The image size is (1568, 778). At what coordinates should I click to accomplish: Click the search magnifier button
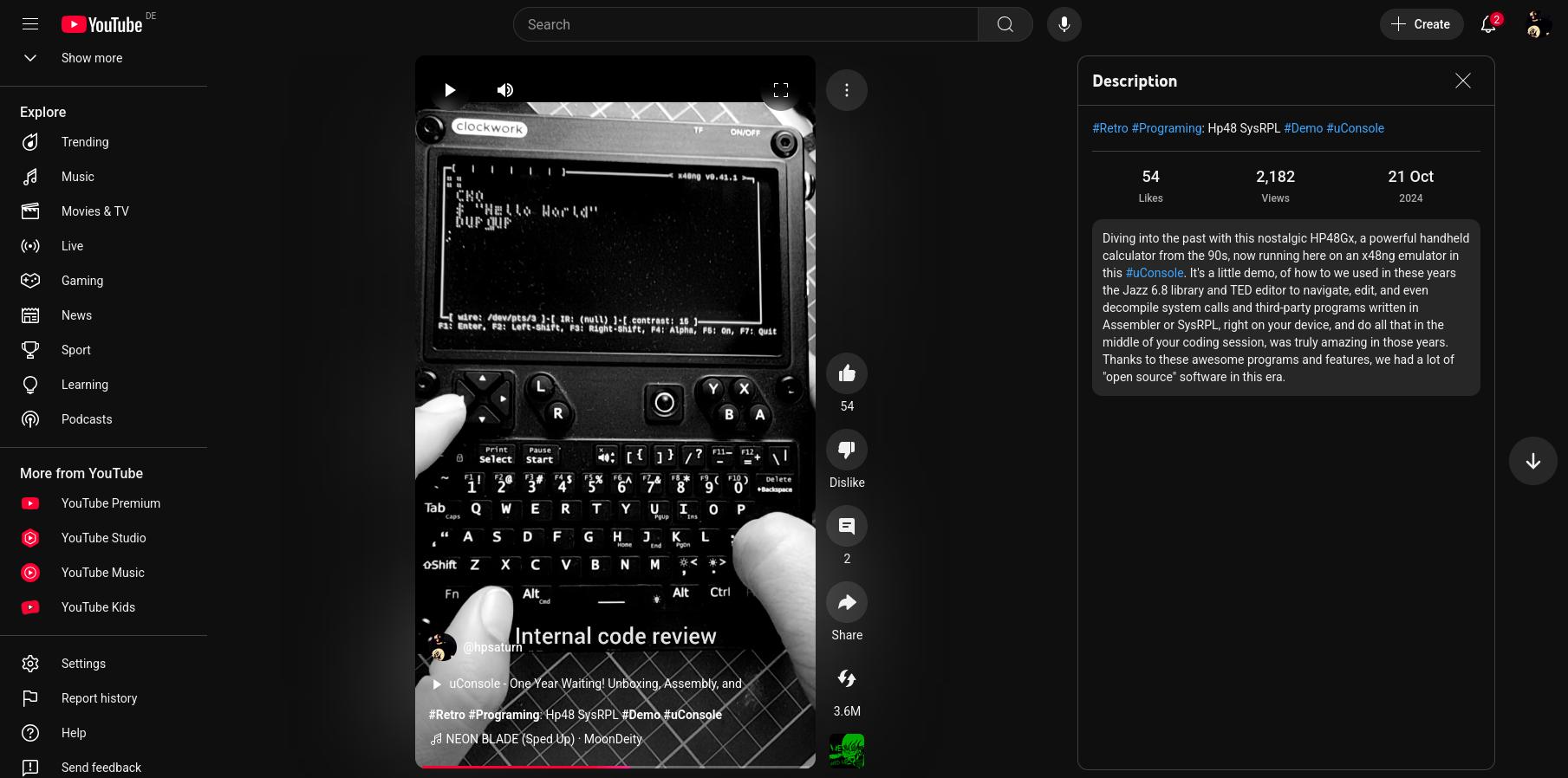(x=1005, y=24)
